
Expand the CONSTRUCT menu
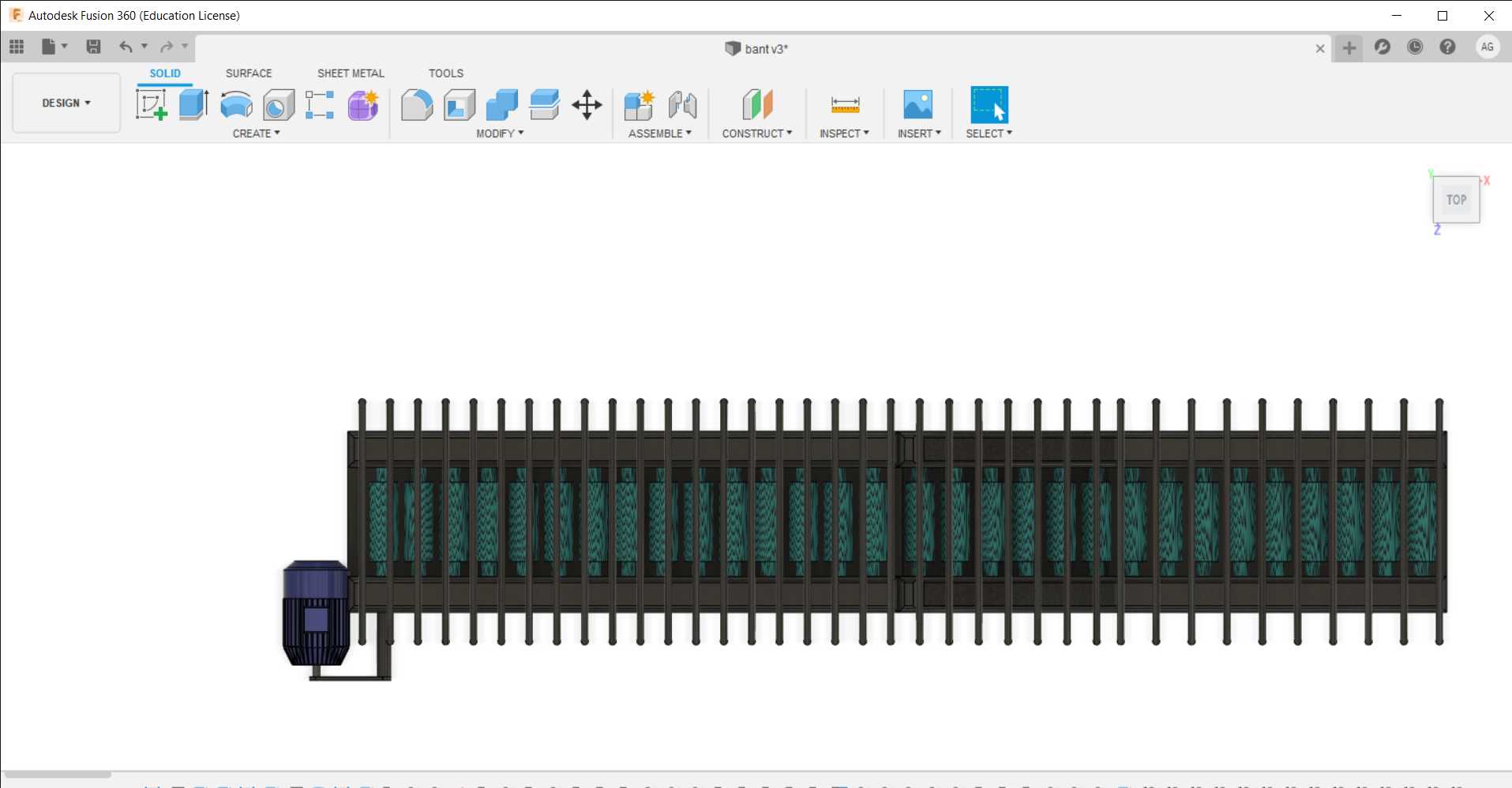[x=757, y=133]
